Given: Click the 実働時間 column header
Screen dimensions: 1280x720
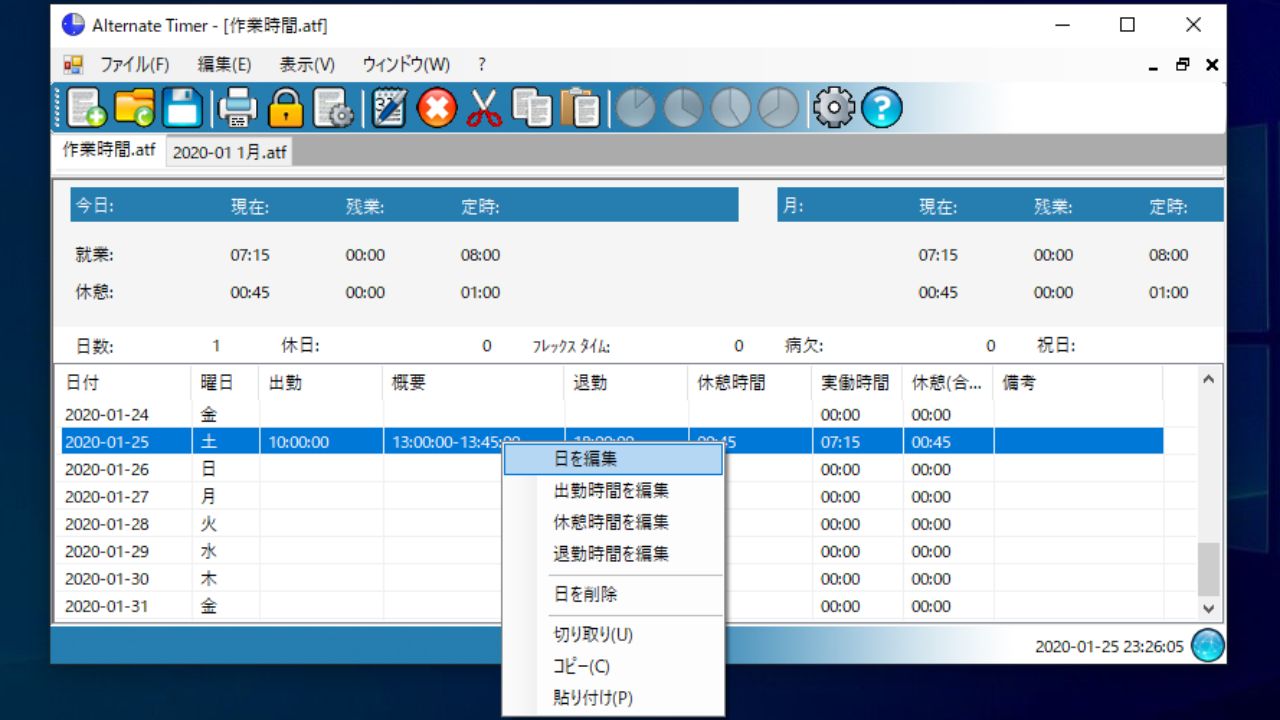Looking at the screenshot, I should tap(857, 383).
